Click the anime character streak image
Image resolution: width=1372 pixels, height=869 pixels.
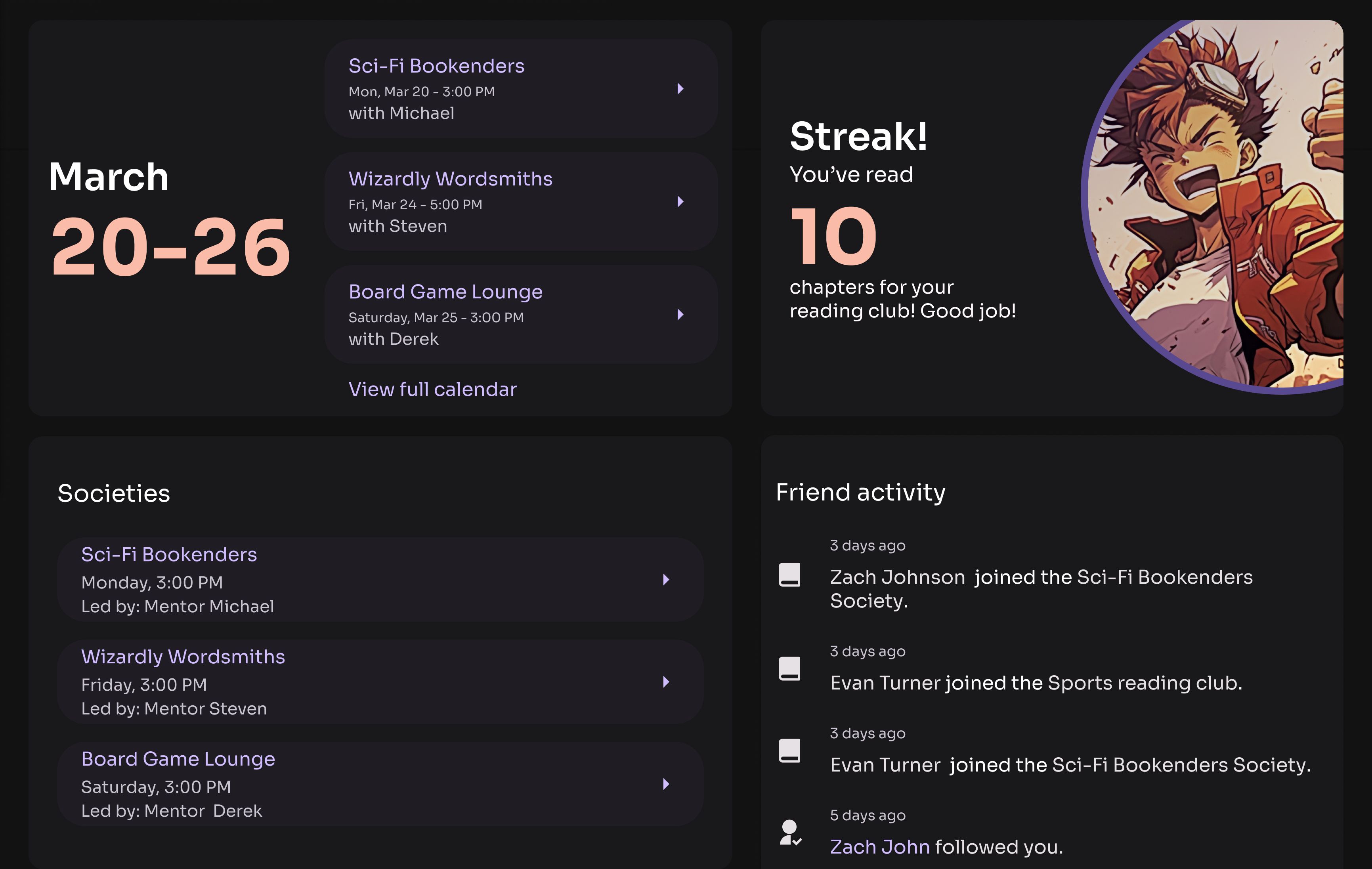(x=1212, y=206)
